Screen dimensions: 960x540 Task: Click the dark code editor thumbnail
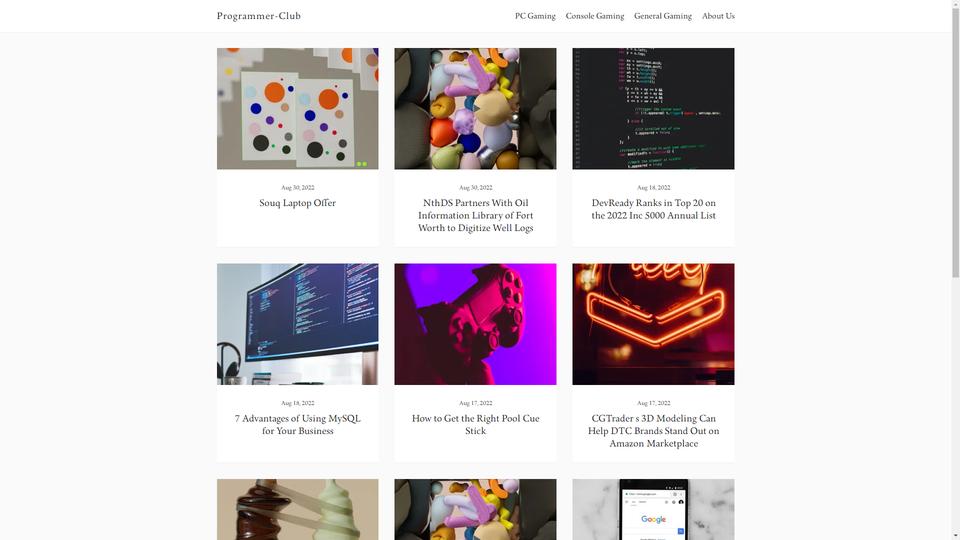coord(653,108)
